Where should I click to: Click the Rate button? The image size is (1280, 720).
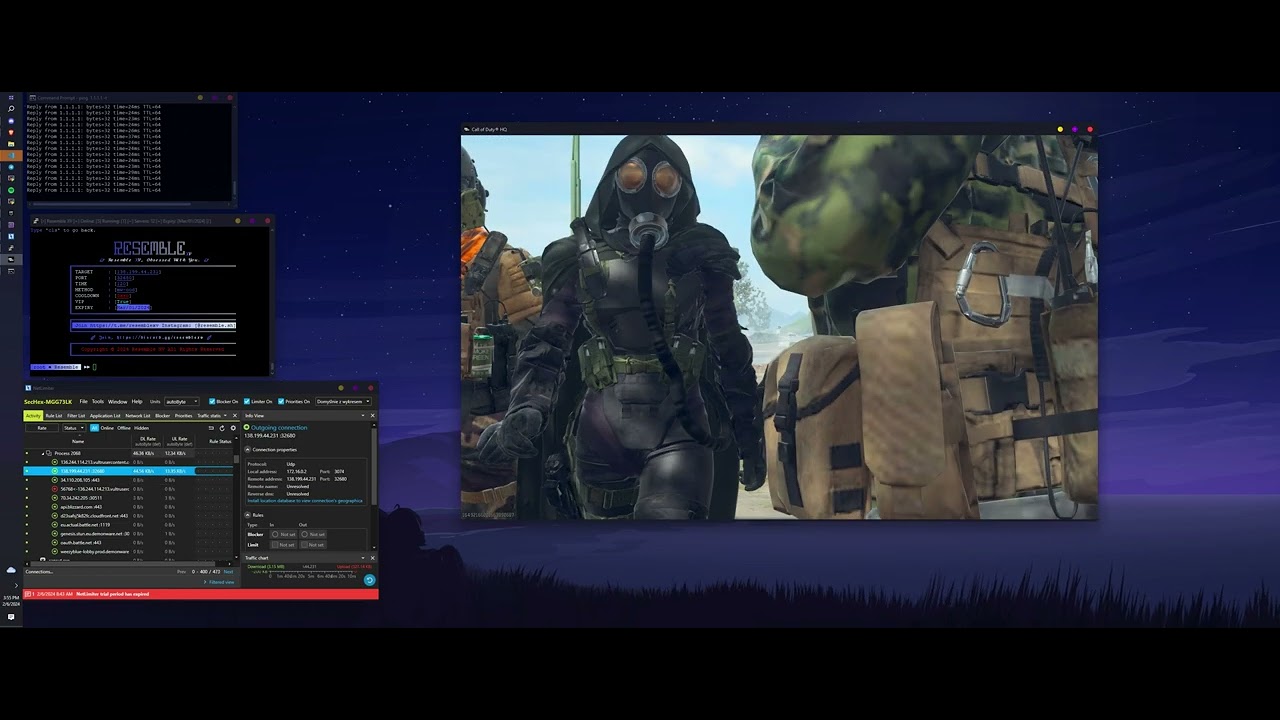(42, 428)
